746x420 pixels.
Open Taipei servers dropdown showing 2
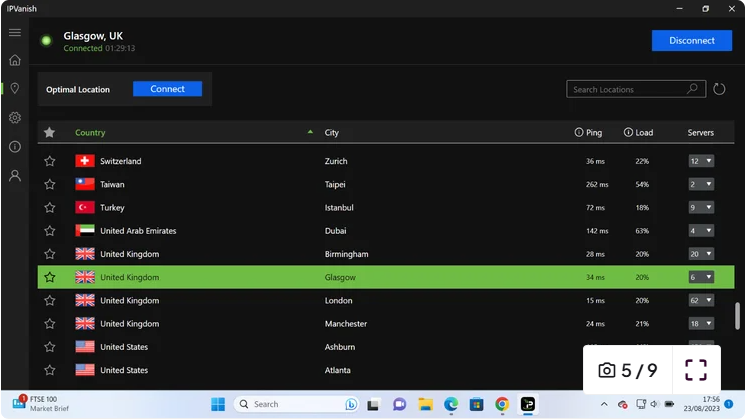(701, 184)
